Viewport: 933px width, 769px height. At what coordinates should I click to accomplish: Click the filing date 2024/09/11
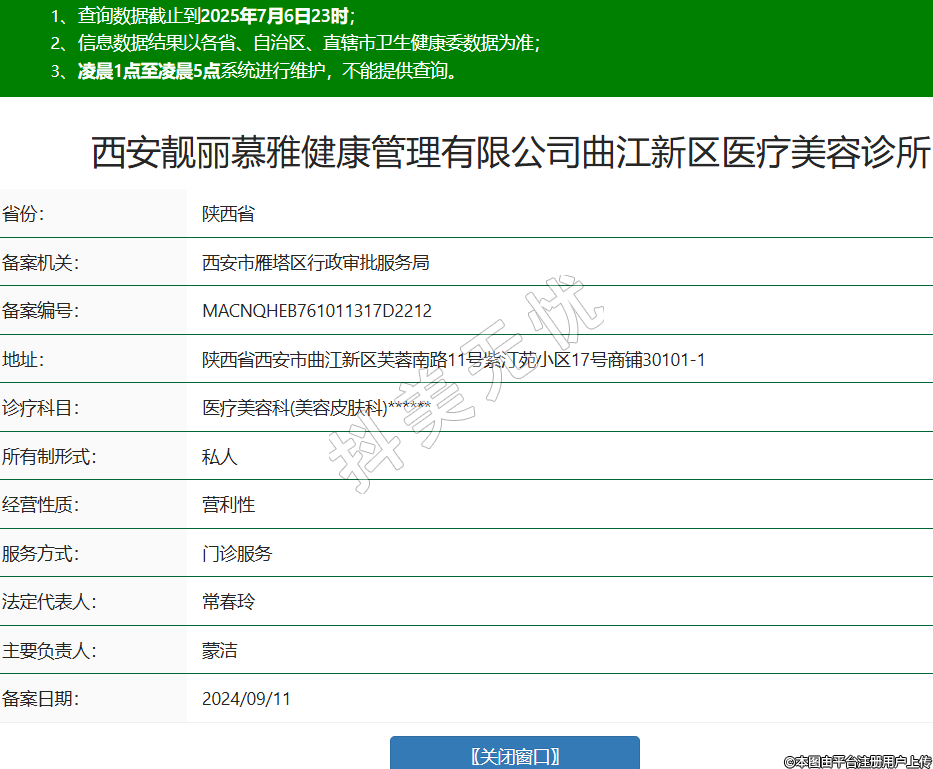[x=246, y=699]
